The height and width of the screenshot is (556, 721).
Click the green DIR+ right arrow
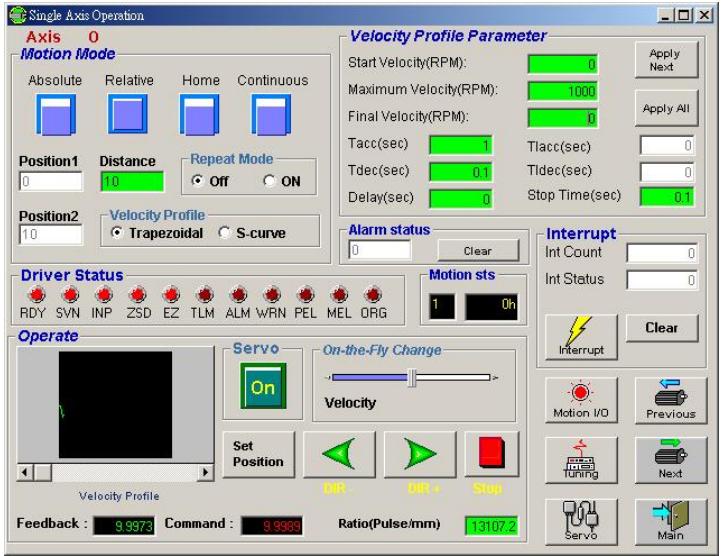[420, 454]
